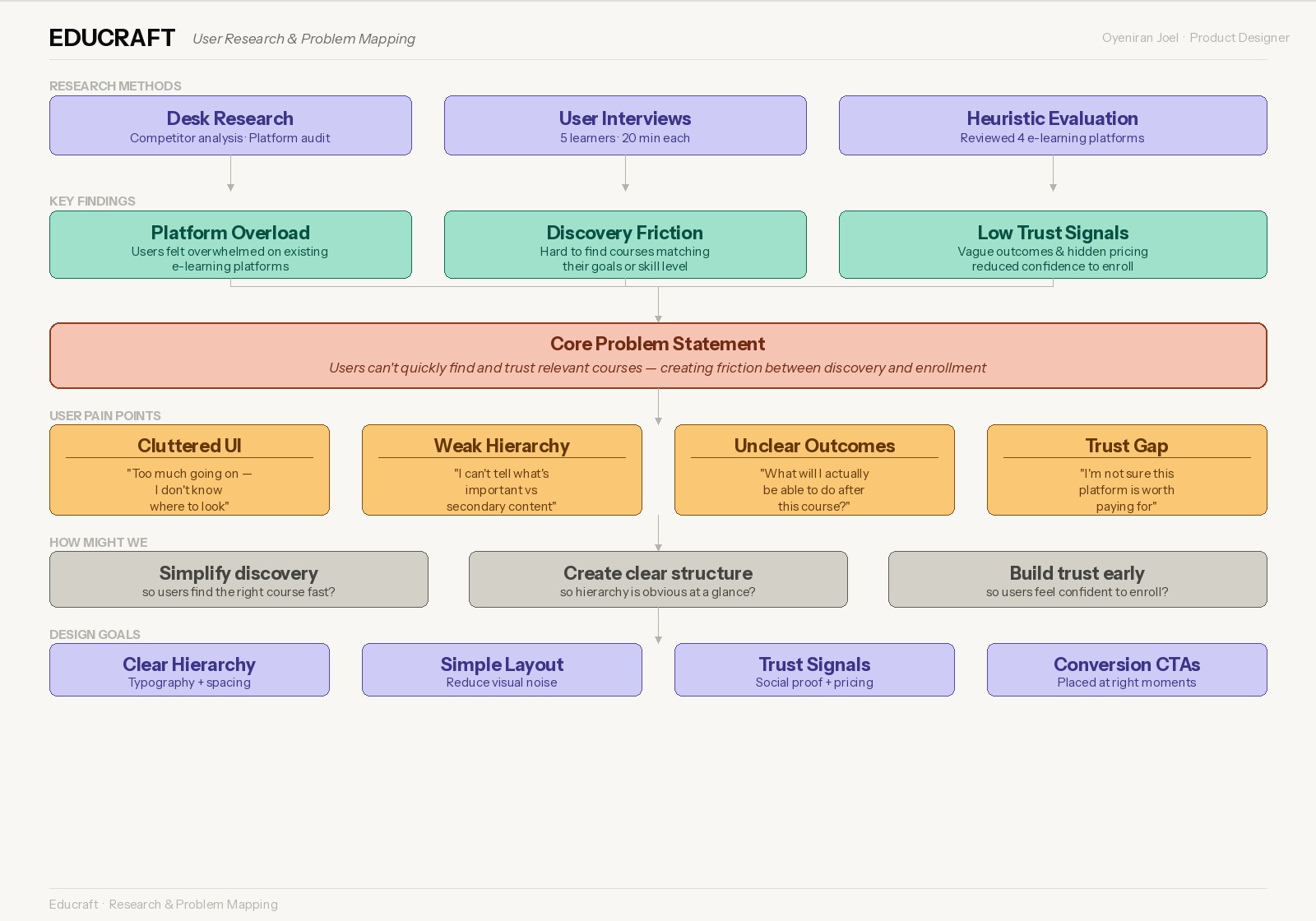
Task: Click the EDUCRAFT logo text
Action: tap(112, 37)
